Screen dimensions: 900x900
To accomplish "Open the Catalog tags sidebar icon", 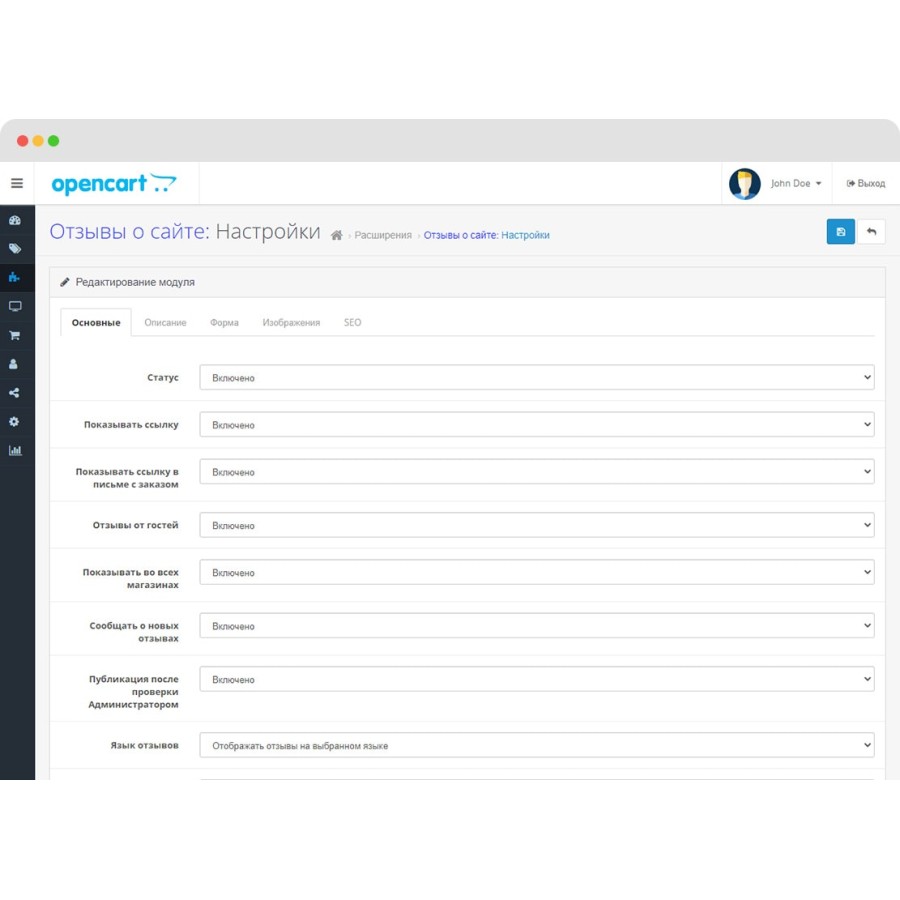I will point(15,249).
